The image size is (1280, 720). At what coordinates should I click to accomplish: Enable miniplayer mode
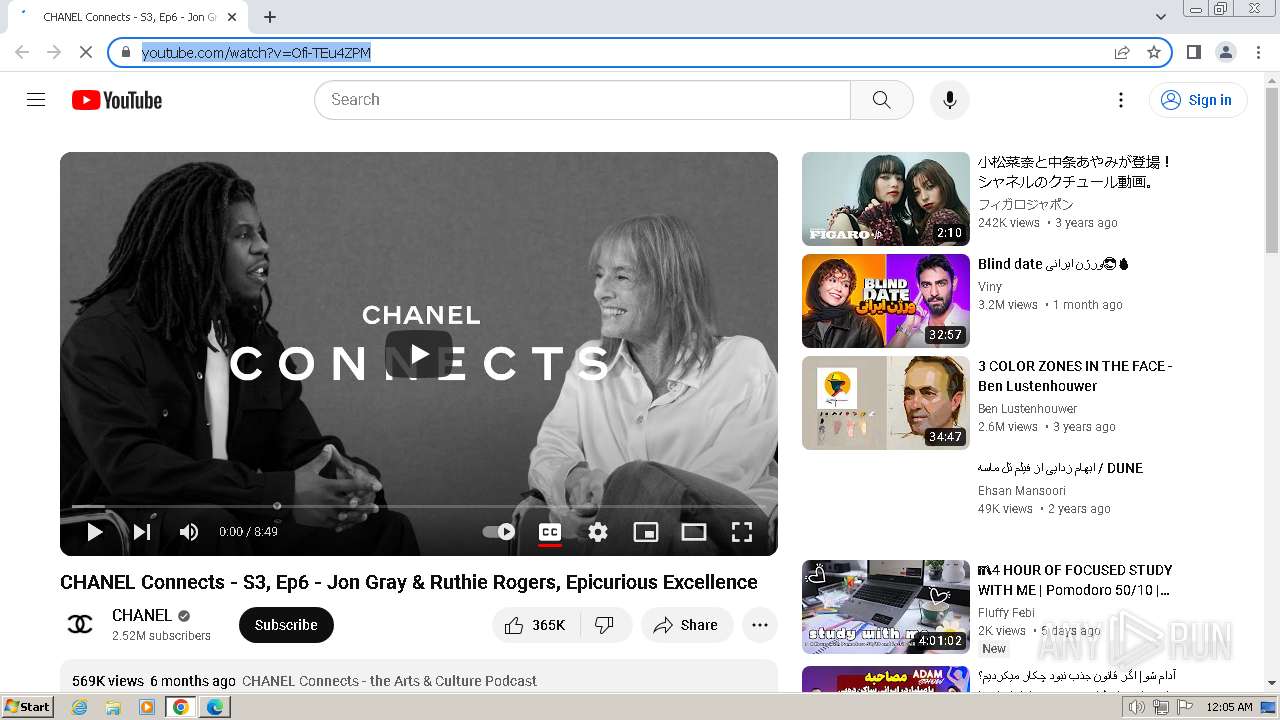pyautogui.click(x=646, y=532)
